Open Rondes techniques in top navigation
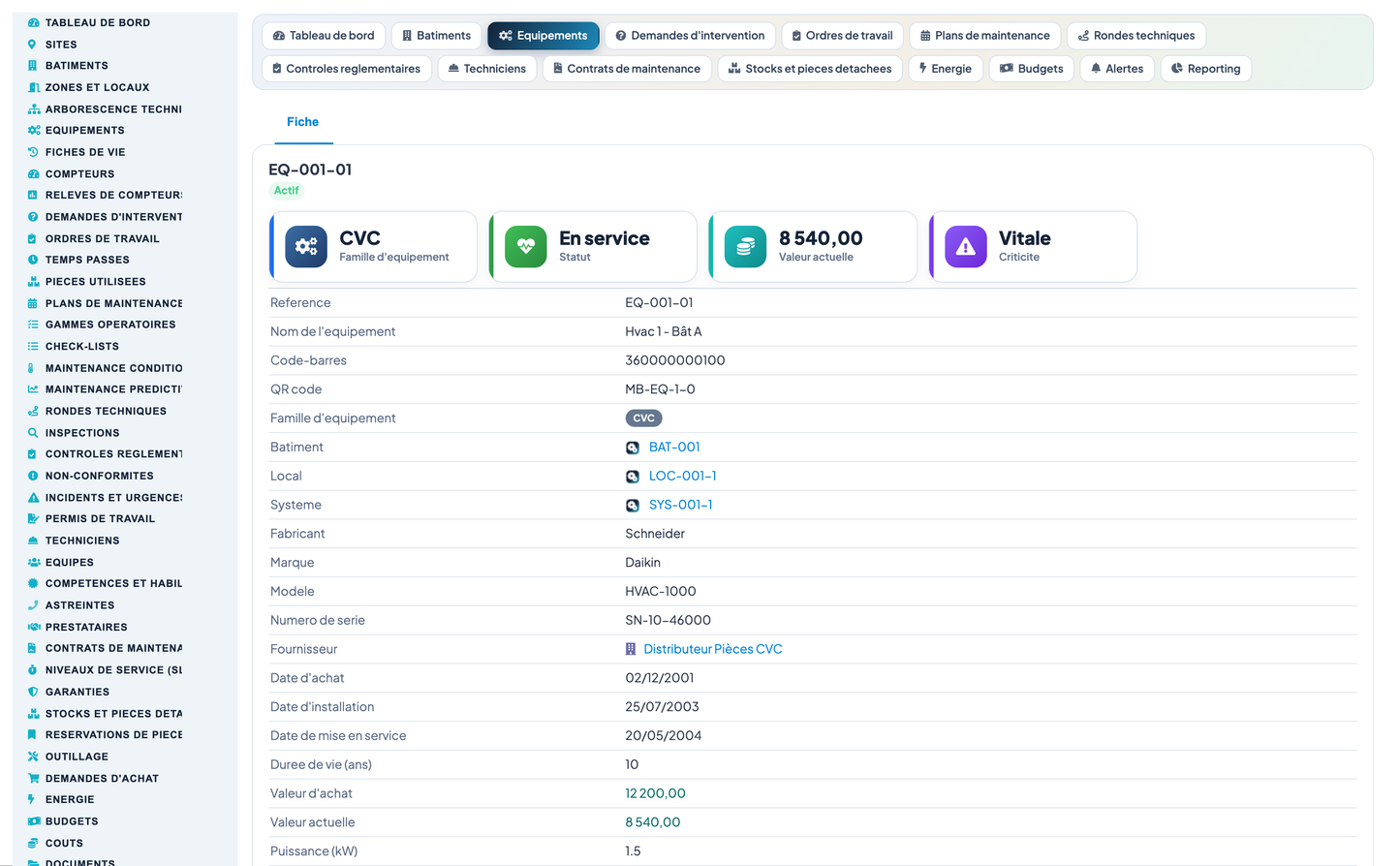 point(1136,36)
